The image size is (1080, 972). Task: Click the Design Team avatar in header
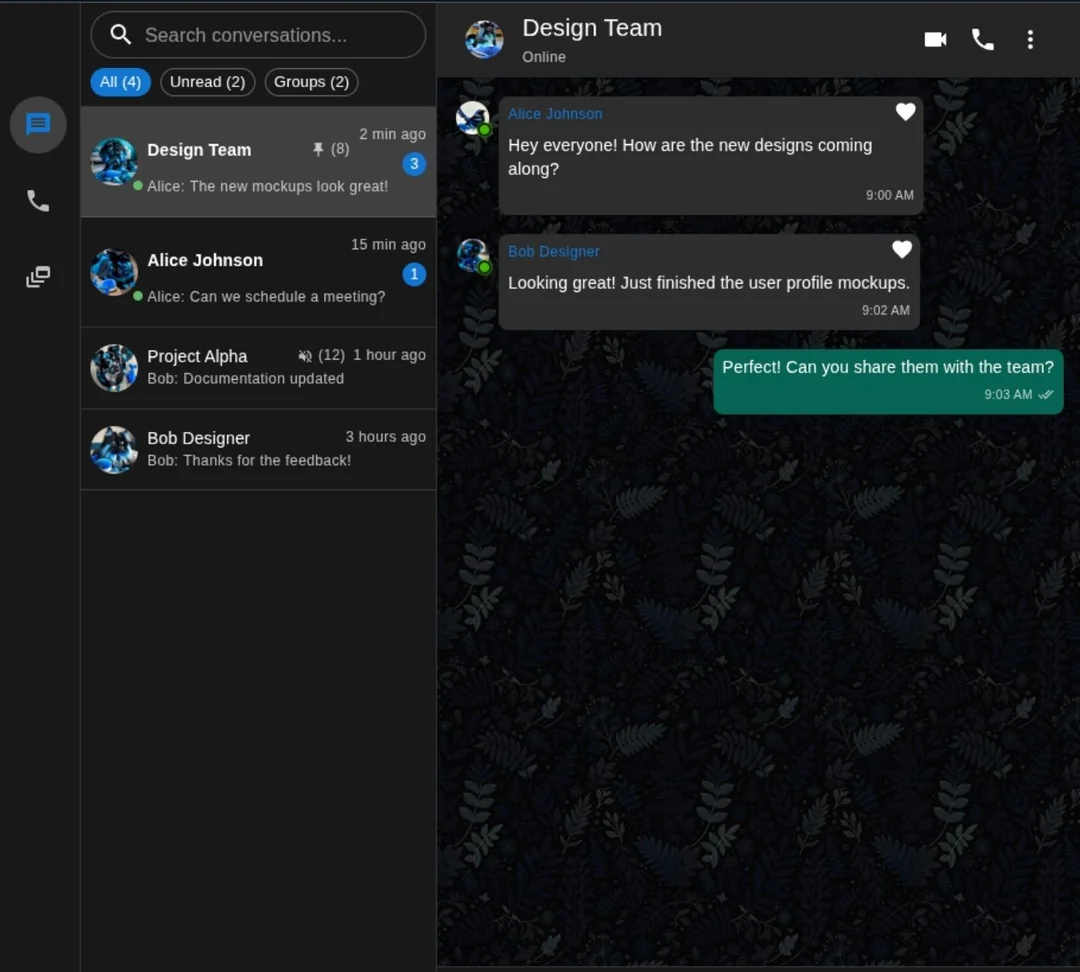pyautogui.click(x=484, y=39)
